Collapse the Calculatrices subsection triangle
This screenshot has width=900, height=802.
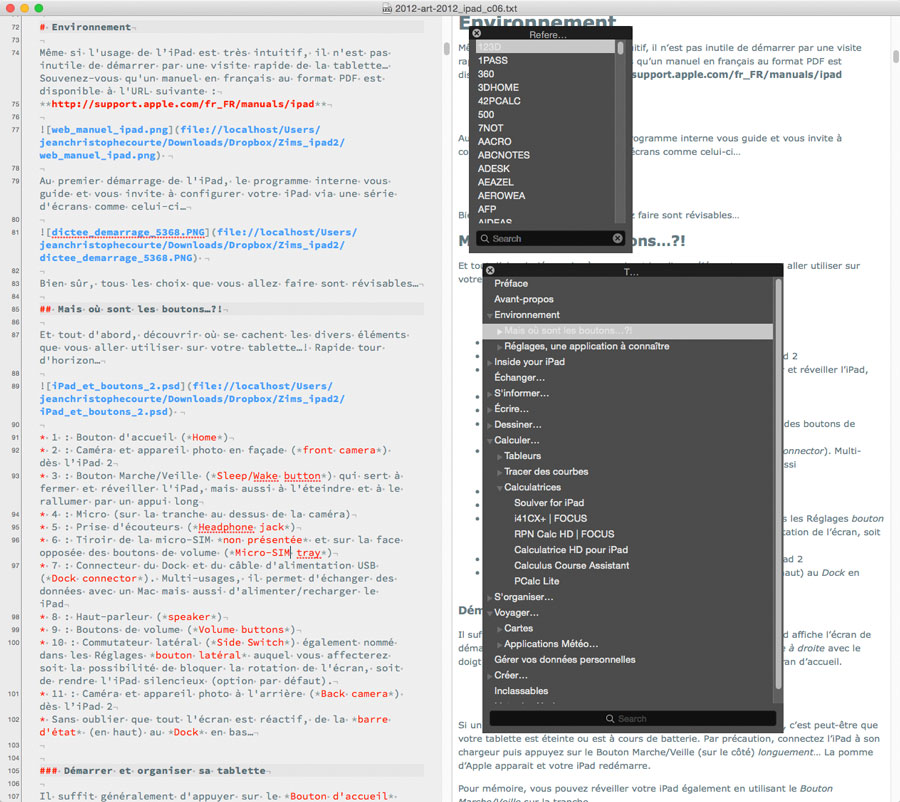499,487
